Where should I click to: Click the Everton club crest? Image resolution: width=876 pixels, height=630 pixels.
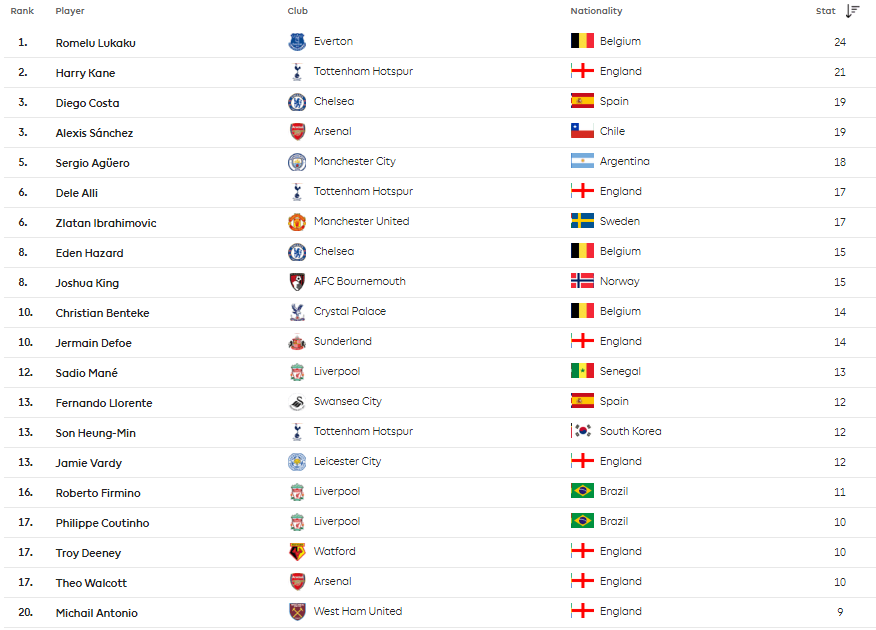297,42
